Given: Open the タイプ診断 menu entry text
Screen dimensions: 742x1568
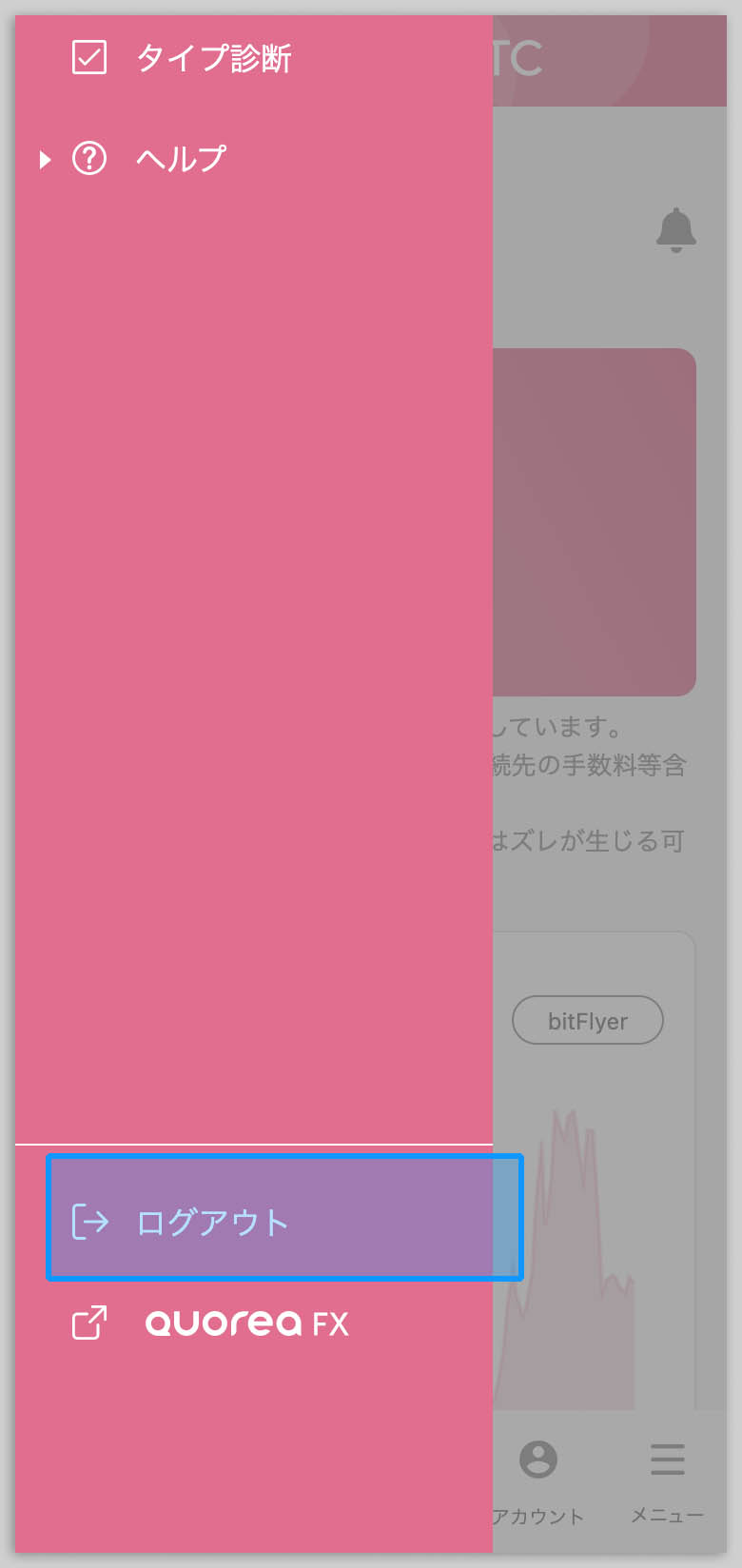Looking at the screenshot, I should click(x=213, y=58).
